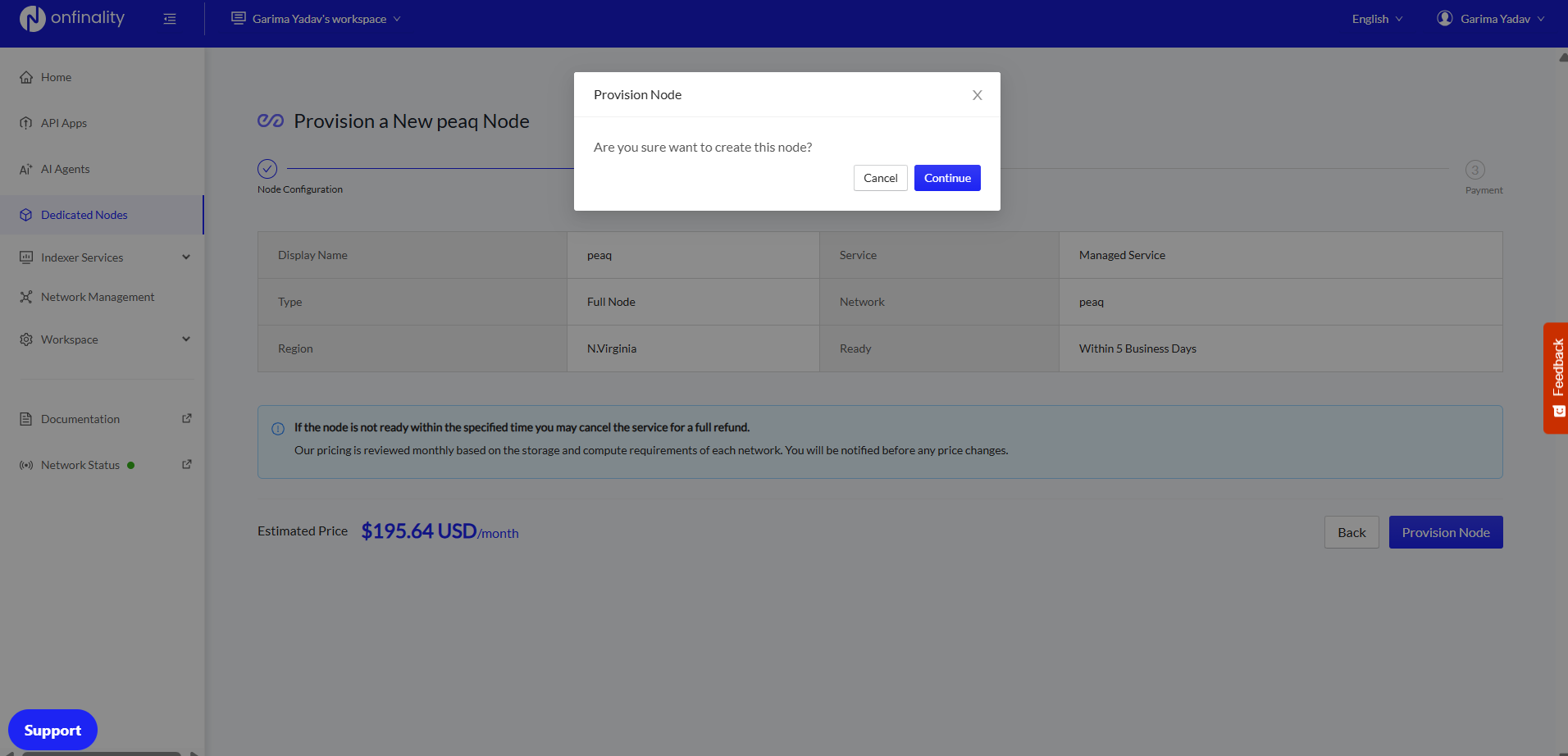Expand the Indexer Services submenu chevron
Screen dimensions: 1568x756
186,257
